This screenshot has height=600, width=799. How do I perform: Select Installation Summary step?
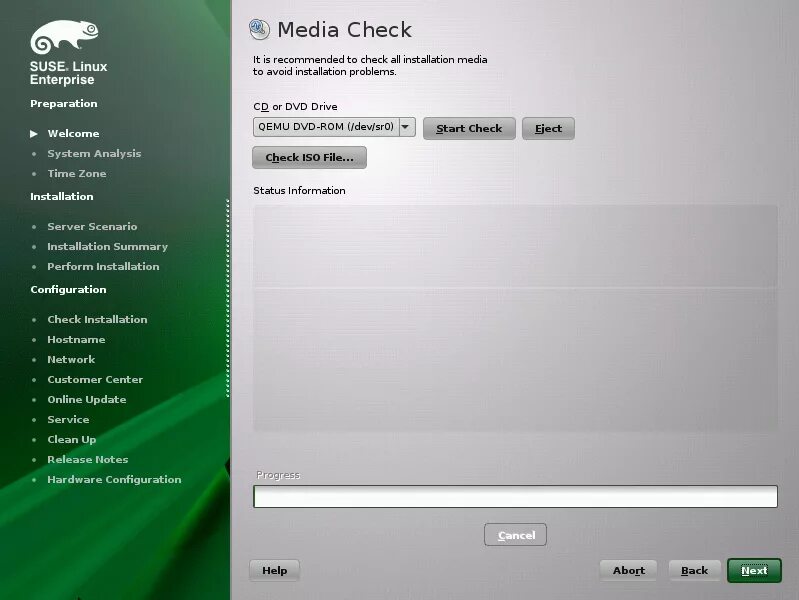[x=108, y=247]
